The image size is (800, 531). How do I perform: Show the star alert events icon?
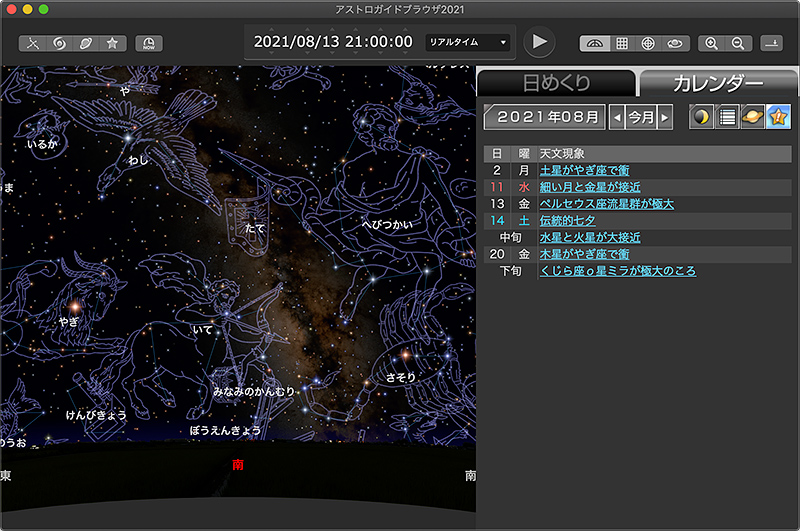click(778, 117)
